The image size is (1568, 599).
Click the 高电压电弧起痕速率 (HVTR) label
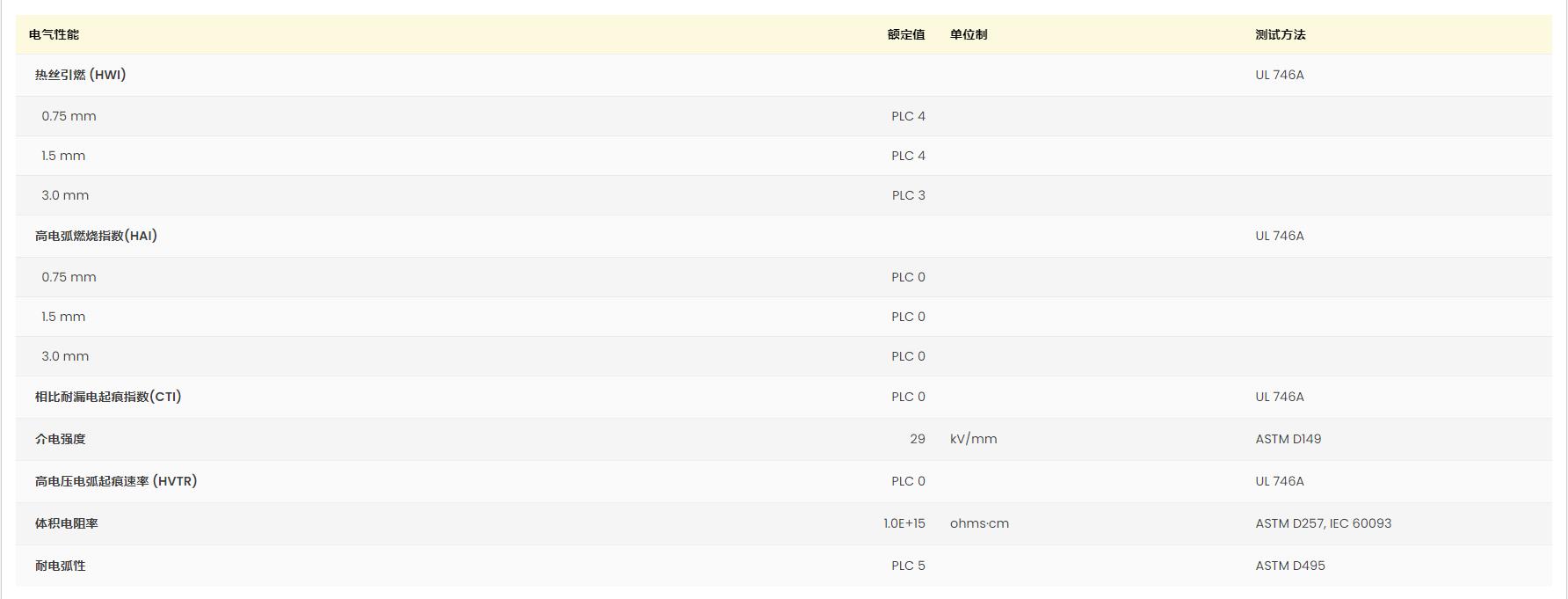point(116,481)
